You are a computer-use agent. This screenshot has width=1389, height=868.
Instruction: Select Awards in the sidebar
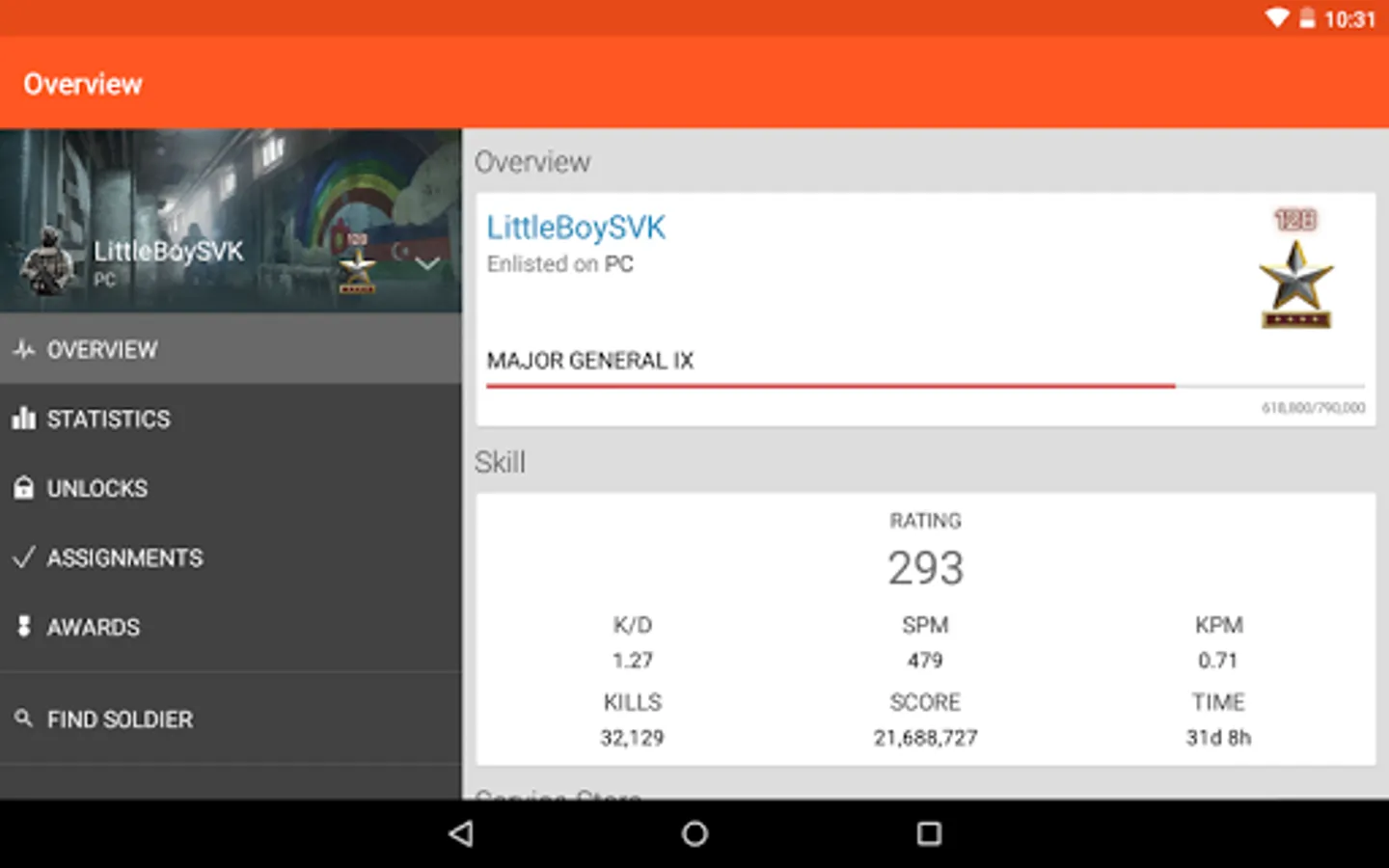pyautogui.click(x=231, y=627)
